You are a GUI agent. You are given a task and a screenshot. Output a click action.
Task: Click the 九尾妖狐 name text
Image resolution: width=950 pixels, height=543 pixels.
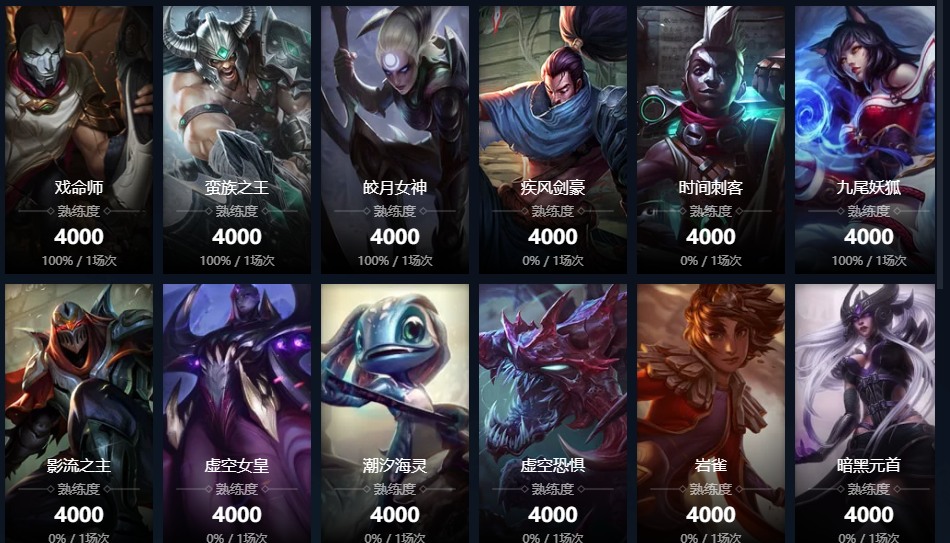[869, 188]
